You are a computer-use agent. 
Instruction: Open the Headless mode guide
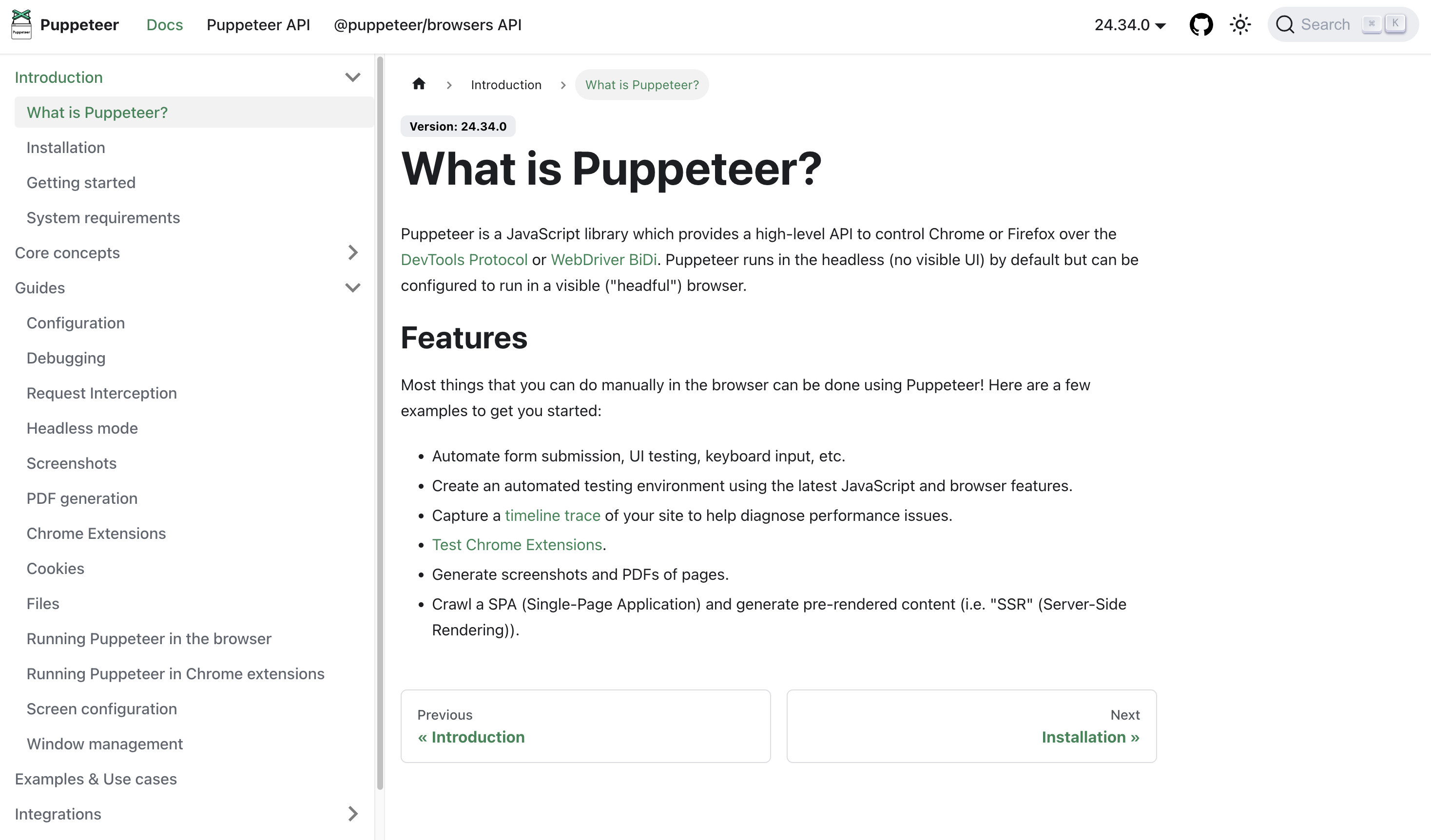82,428
